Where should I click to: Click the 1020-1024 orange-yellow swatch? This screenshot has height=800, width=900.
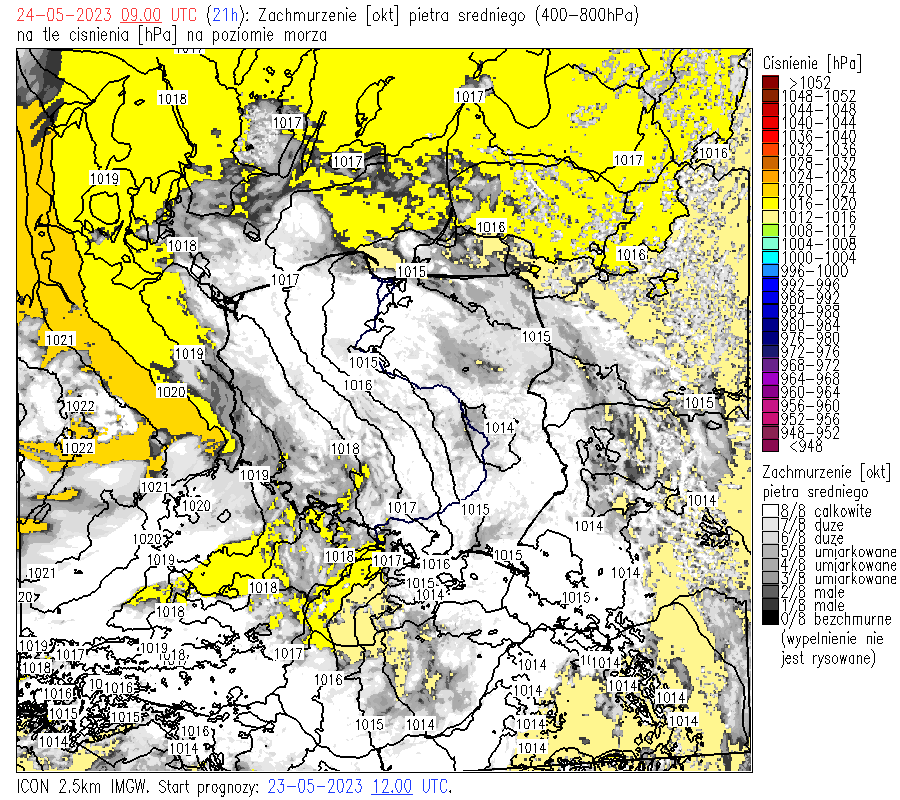[770, 190]
